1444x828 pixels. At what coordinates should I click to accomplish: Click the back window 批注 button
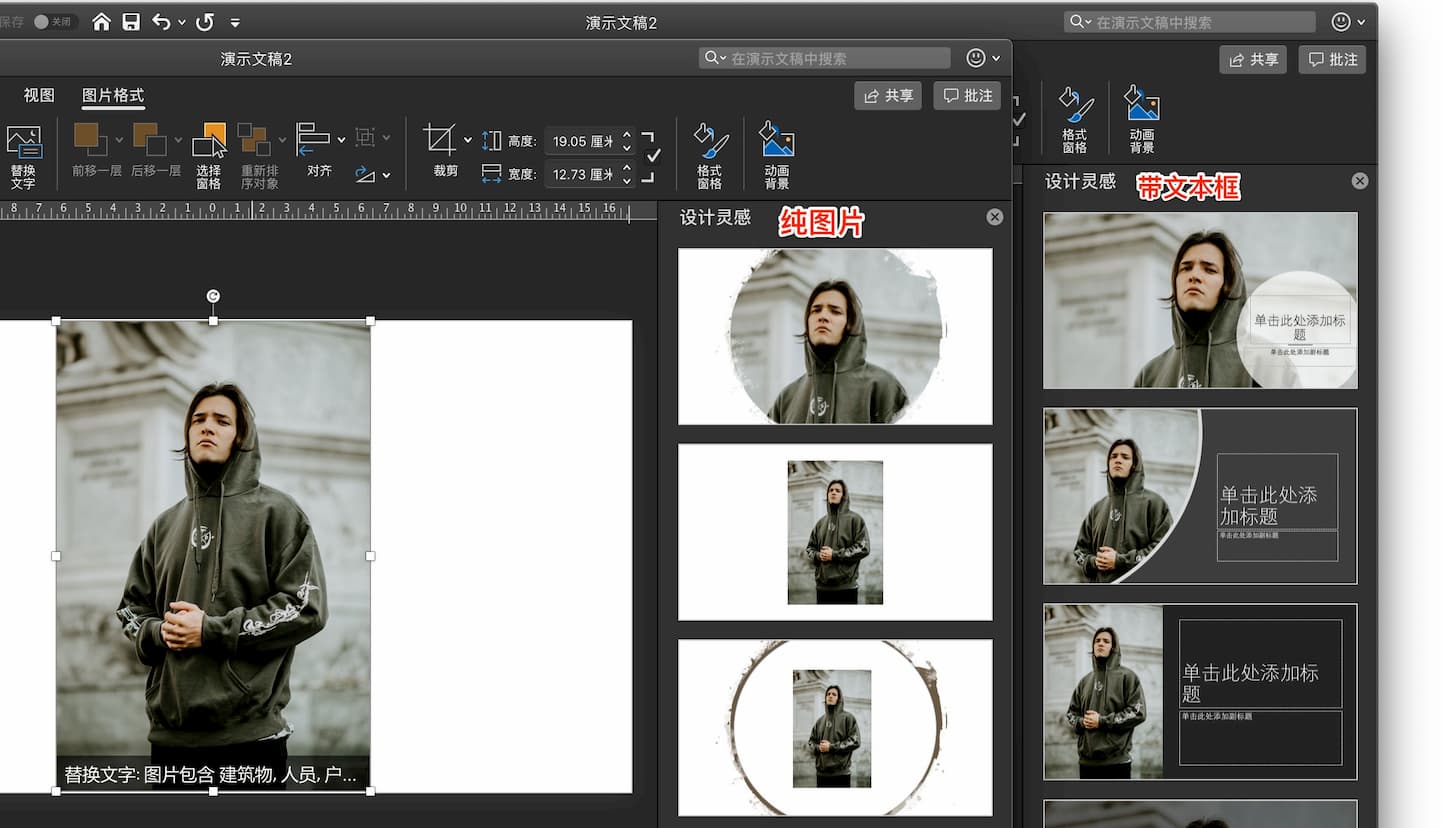[x=1332, y=59]
